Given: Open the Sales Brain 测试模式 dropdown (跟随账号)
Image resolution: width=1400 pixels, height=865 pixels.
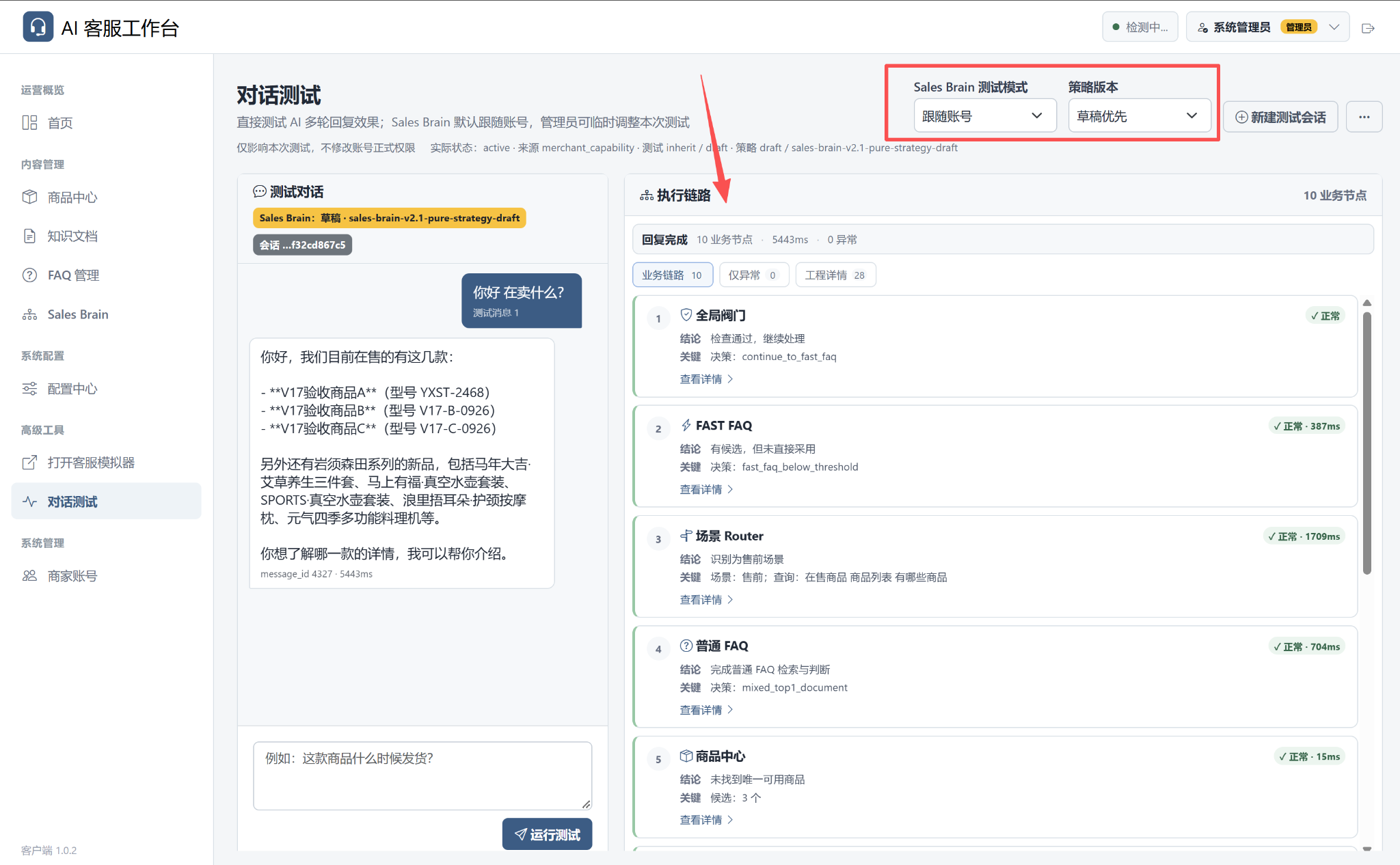Looking at the screenshot, I should 984,116.
